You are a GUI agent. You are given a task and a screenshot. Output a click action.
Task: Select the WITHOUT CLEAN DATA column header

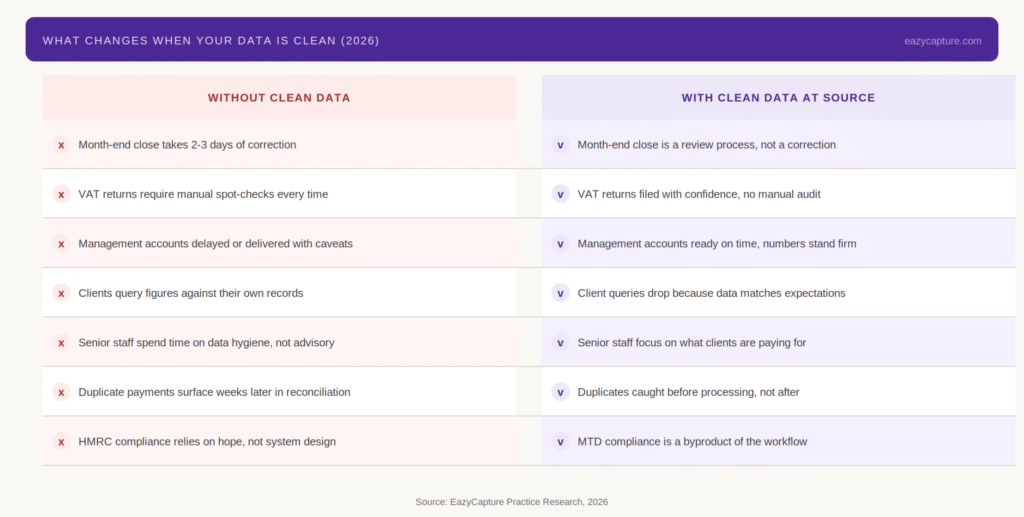click(x=279, y=98)
